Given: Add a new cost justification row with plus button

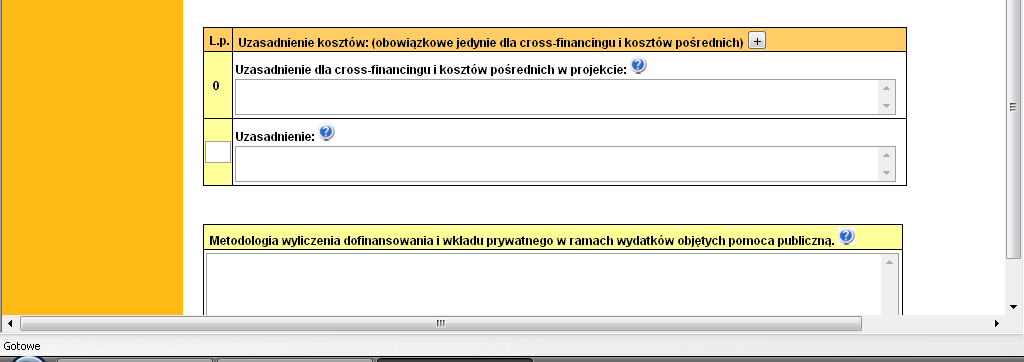Looking at the screenshot, I should point(756,41).
